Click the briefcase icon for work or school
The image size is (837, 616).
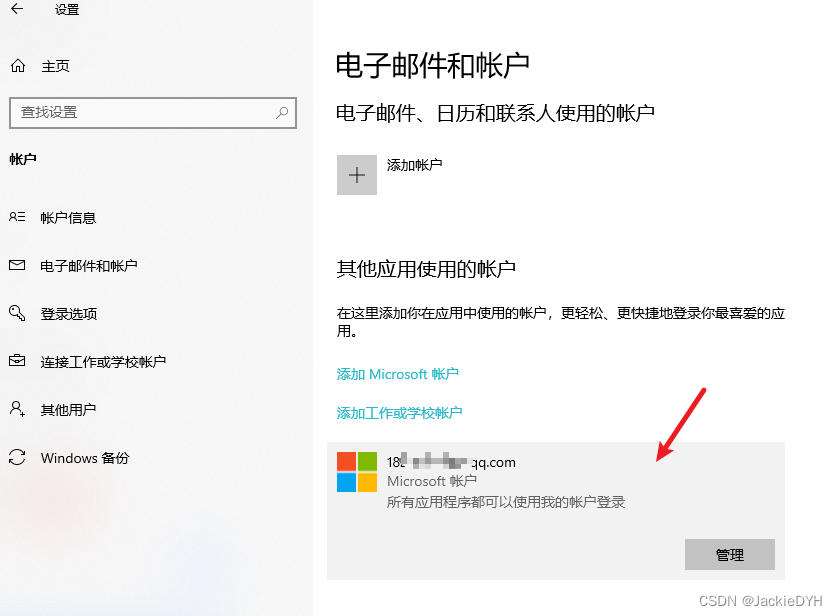click(x=17, y=361)
